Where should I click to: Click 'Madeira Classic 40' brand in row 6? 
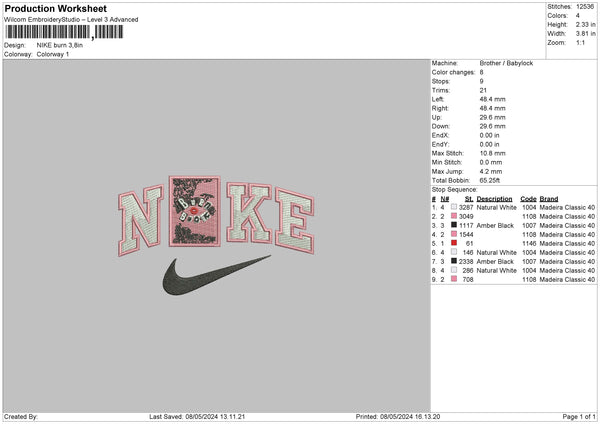tap(567, 253)
